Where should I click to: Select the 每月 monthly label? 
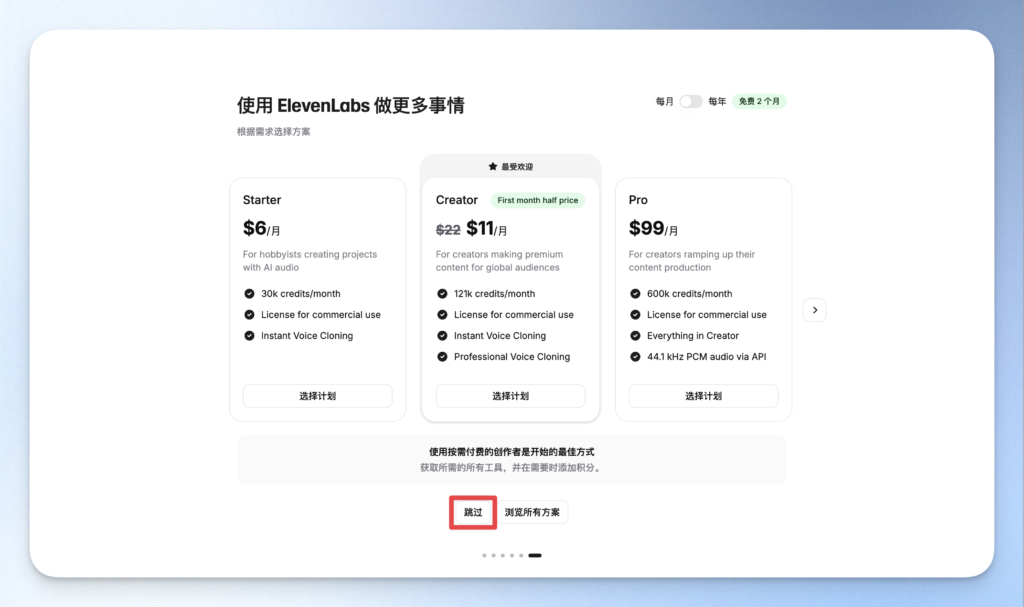point(664,101)
